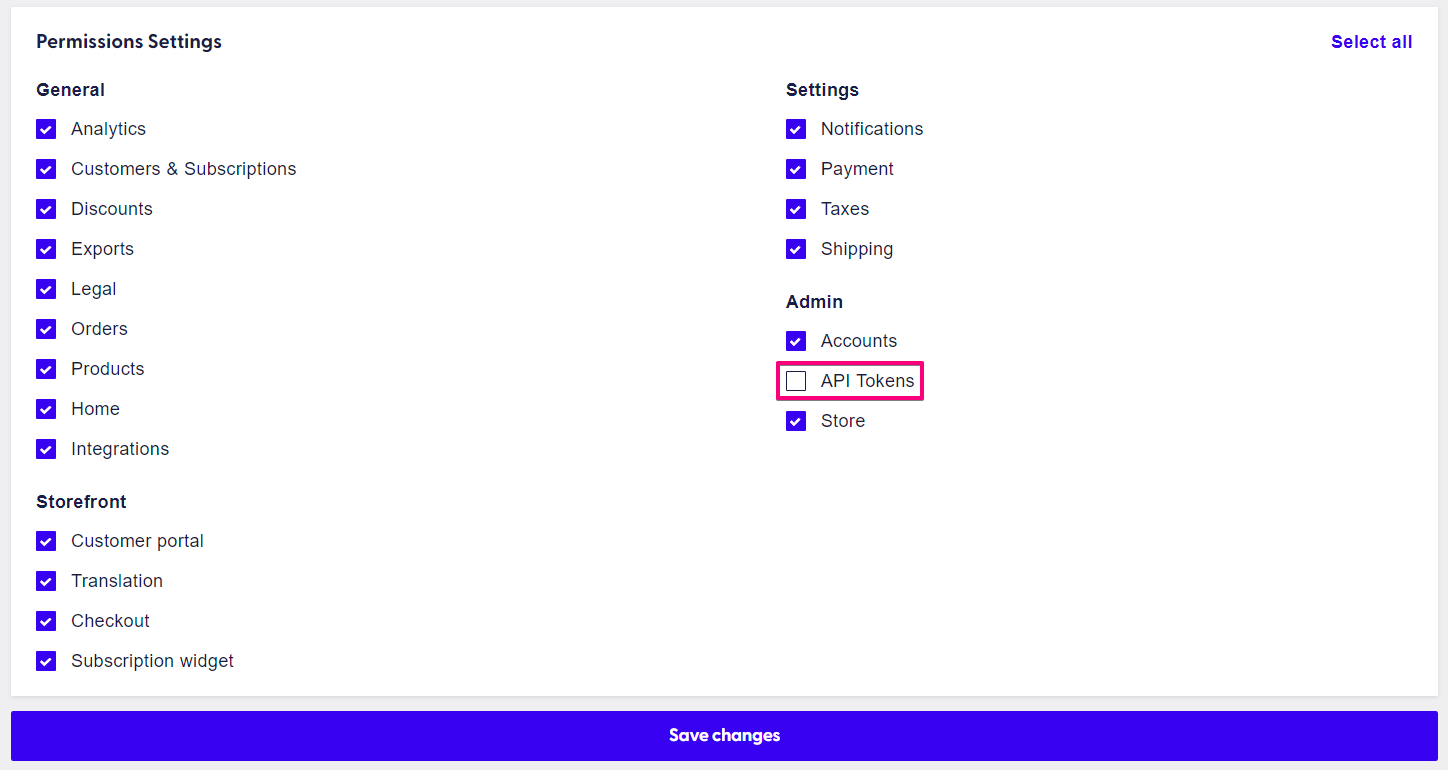1448x770 pixels.
Task: Toggle the Customers & Subscriptions checkbox
Action: tap(46, 168)
